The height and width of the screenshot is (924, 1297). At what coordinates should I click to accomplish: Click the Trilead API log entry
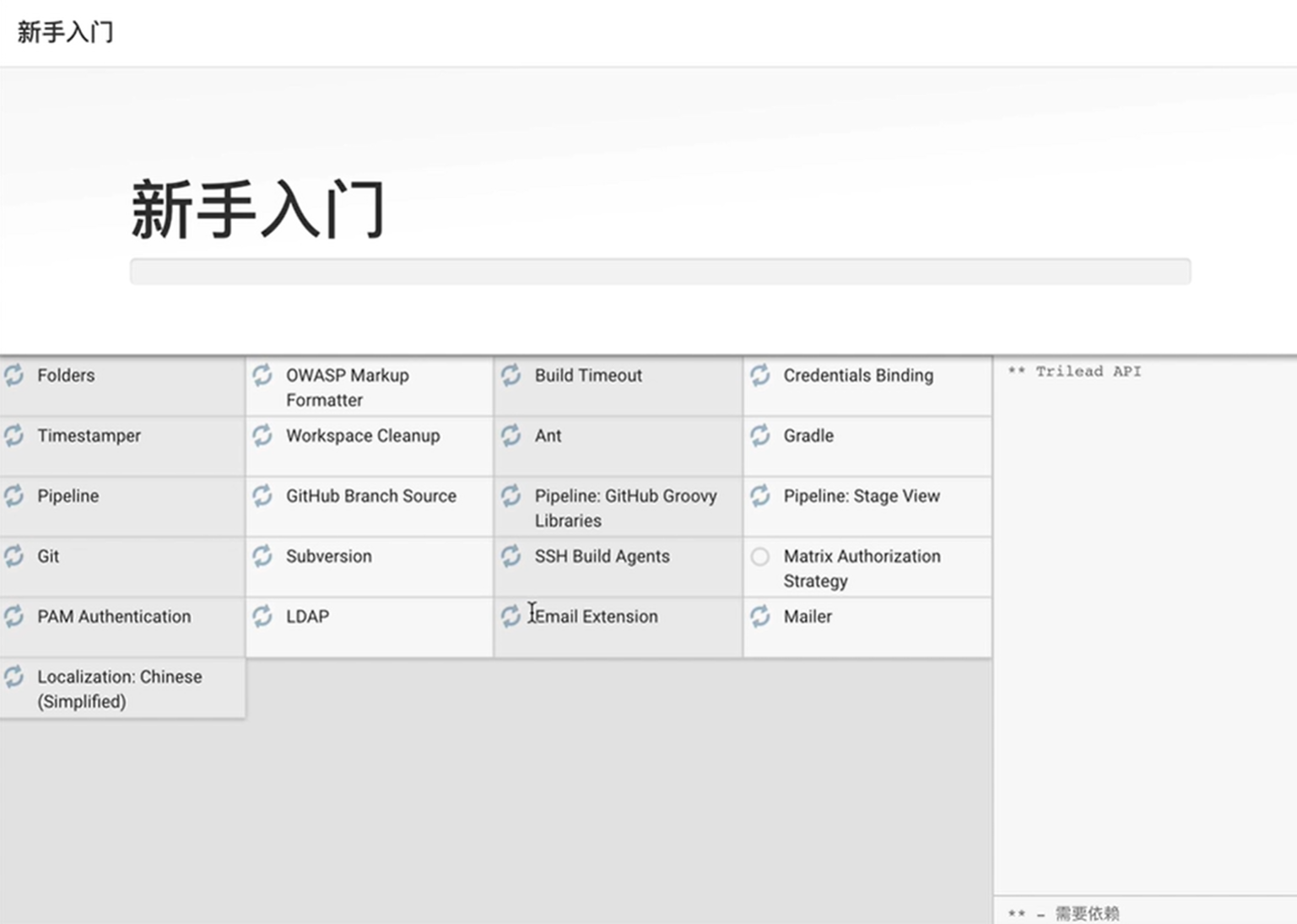[1074, 371]
